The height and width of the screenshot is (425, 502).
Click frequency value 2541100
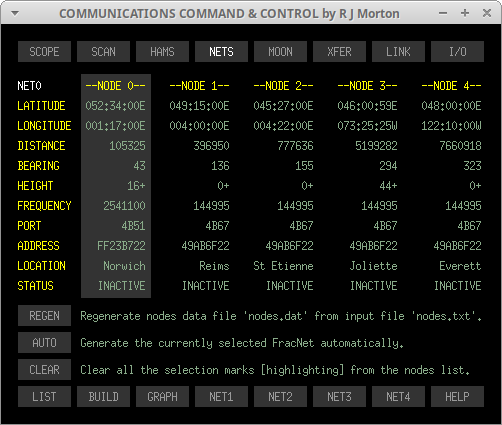pyautogui.click(x=124, y=206)
